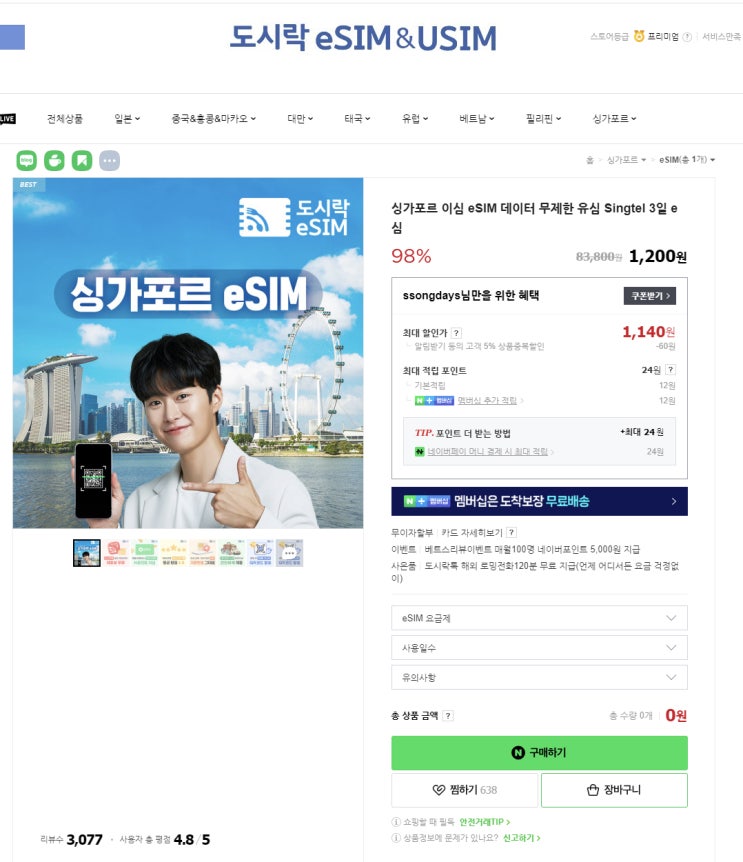Select the second product image thumbnail

pyautogui.click(x=116, y=552)
